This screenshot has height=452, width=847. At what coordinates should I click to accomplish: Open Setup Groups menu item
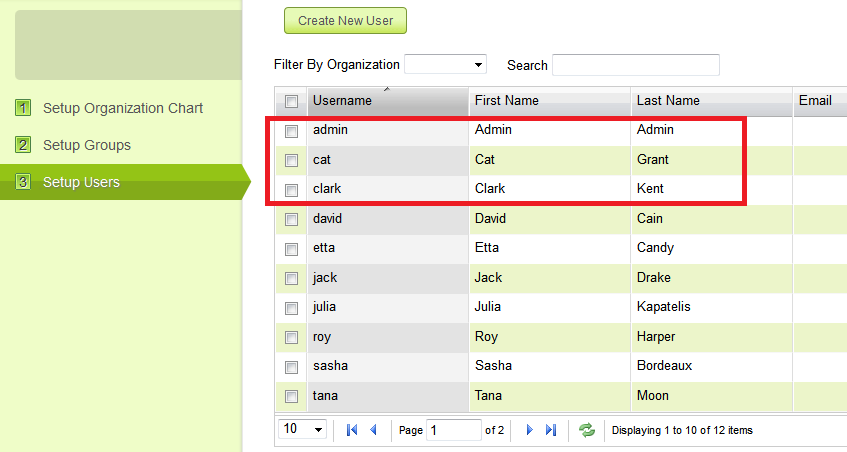click(x=87, y=145)
